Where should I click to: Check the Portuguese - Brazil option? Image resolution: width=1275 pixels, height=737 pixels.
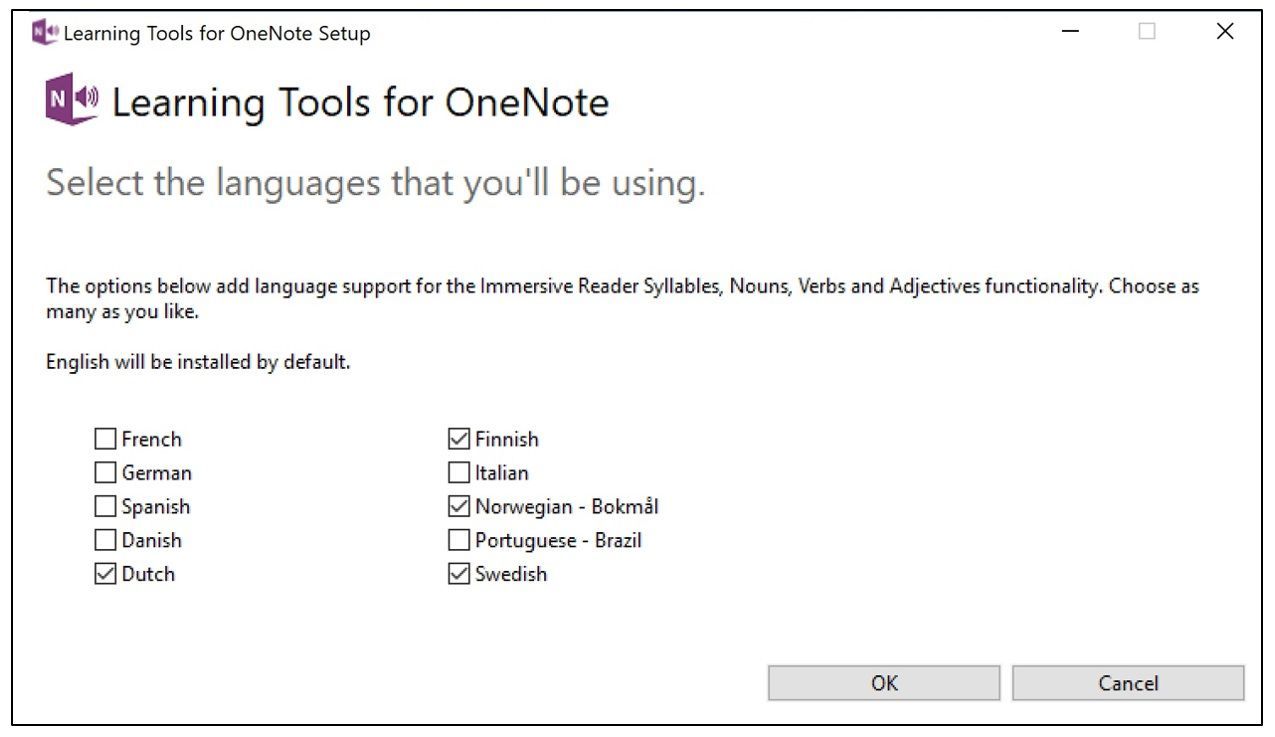point(460,540)
